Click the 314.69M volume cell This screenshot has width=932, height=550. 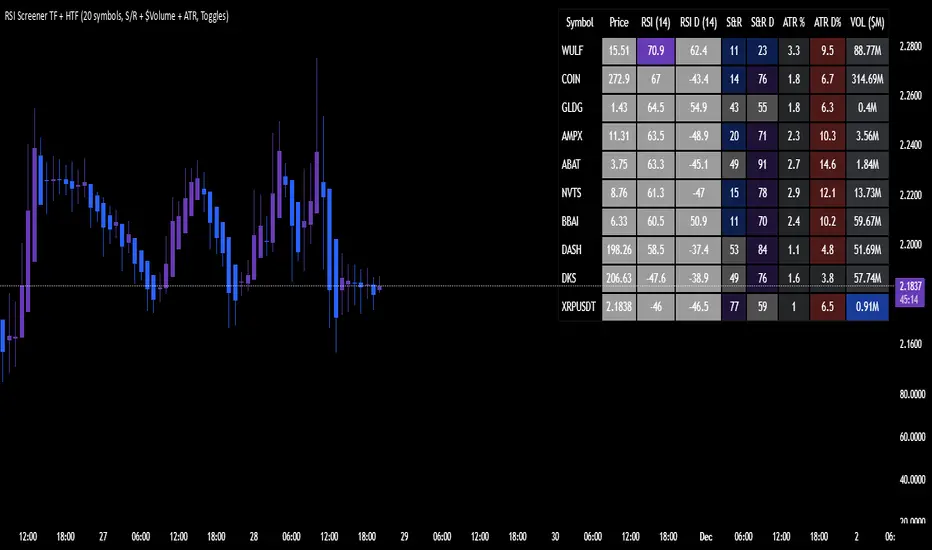[867, 79]
